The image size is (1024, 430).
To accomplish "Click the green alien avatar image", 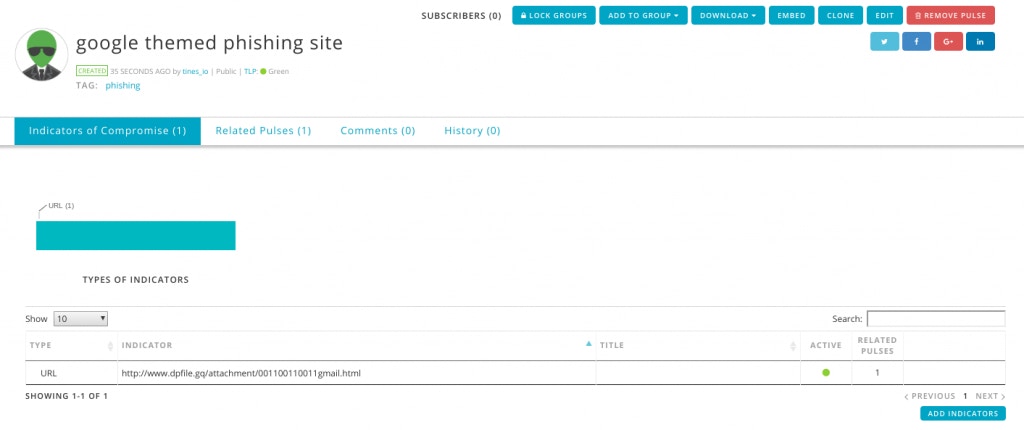I will click(x=41, y=55).
